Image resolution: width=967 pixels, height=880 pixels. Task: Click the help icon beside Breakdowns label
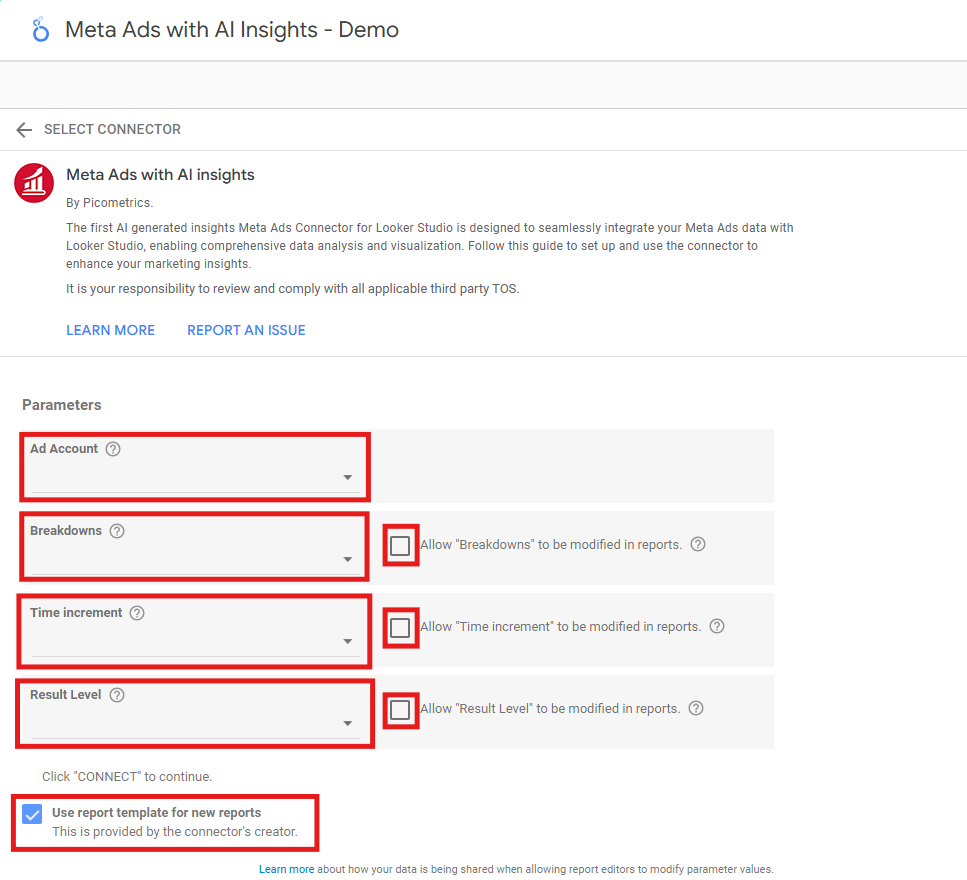point(117,531)
